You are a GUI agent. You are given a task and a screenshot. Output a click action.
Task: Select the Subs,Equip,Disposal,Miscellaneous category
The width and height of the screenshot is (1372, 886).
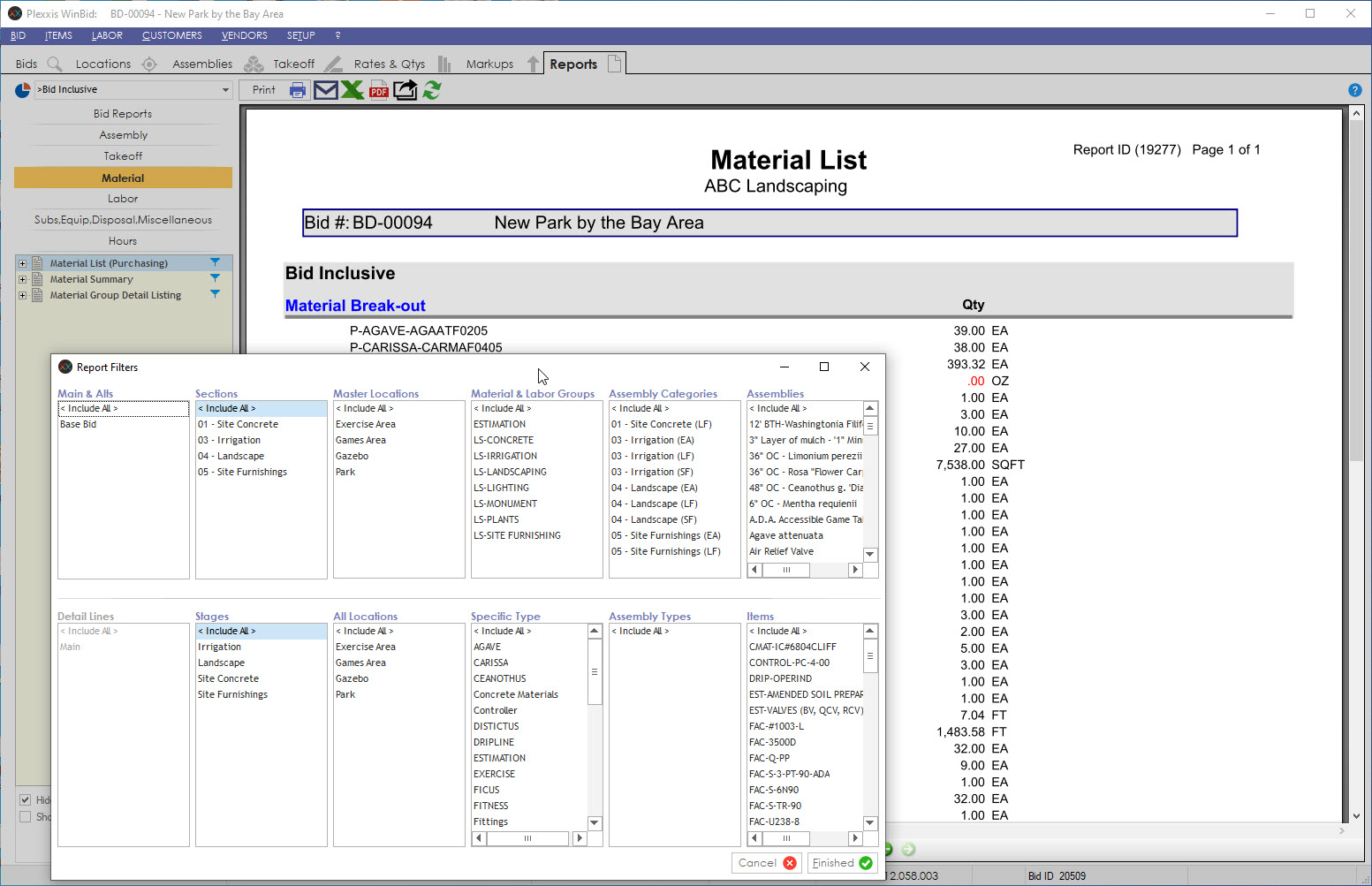(123, 220)
